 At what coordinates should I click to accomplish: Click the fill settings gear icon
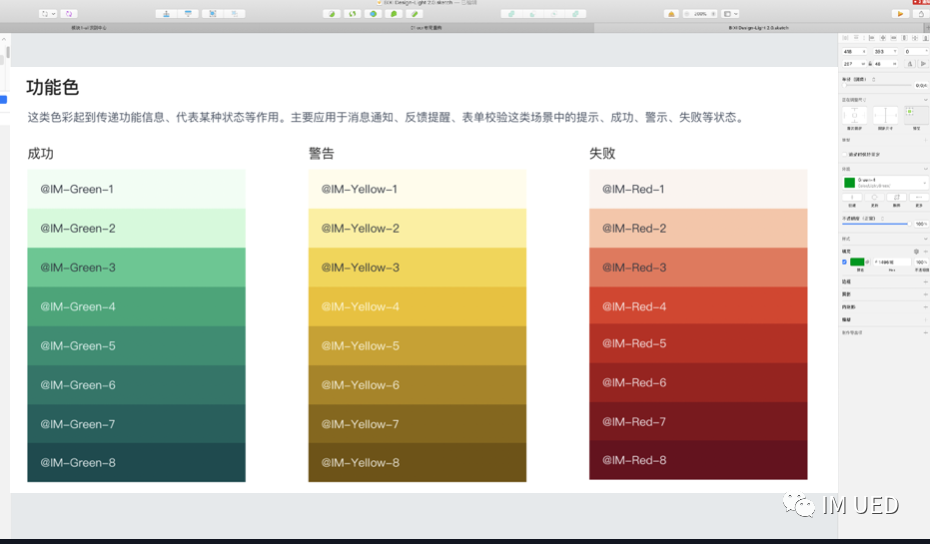tap(916, 251)
